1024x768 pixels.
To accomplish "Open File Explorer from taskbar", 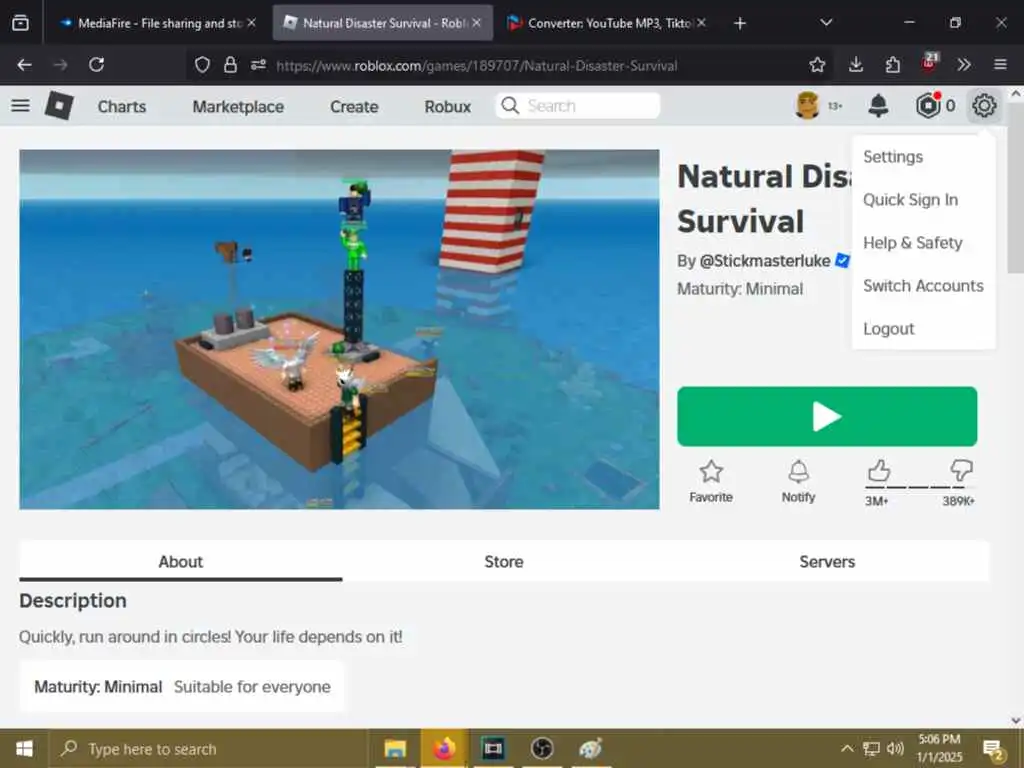I will point(395,749).
